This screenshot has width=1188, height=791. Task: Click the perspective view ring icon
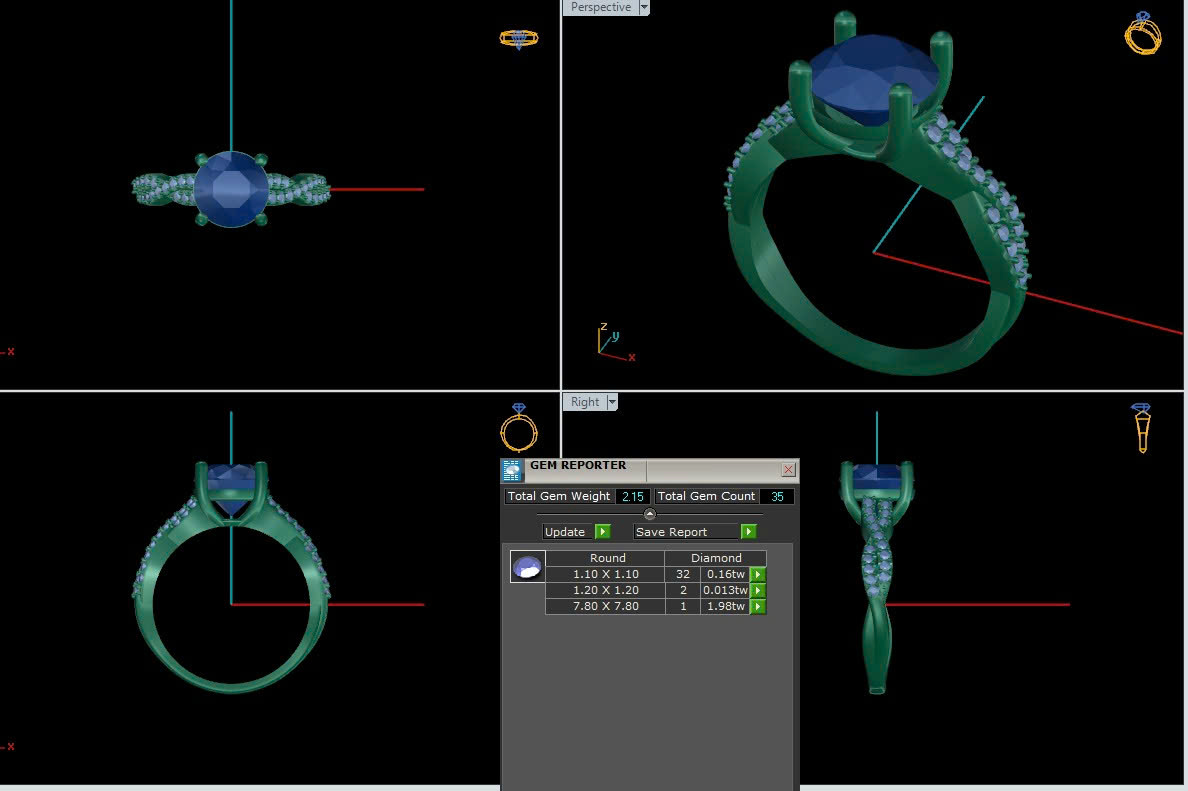(x=1142, y=33)
